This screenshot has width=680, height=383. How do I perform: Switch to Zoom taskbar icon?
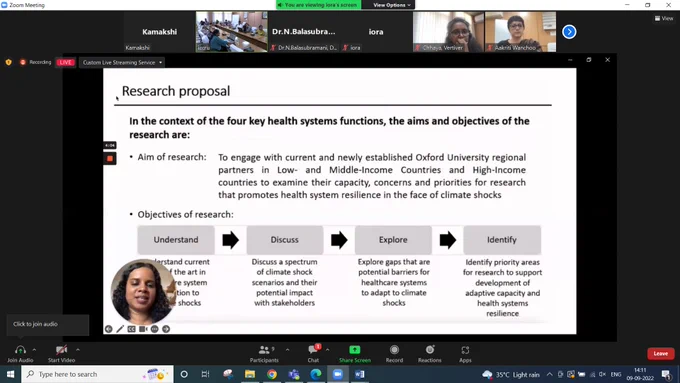click(x=338, y=374)
